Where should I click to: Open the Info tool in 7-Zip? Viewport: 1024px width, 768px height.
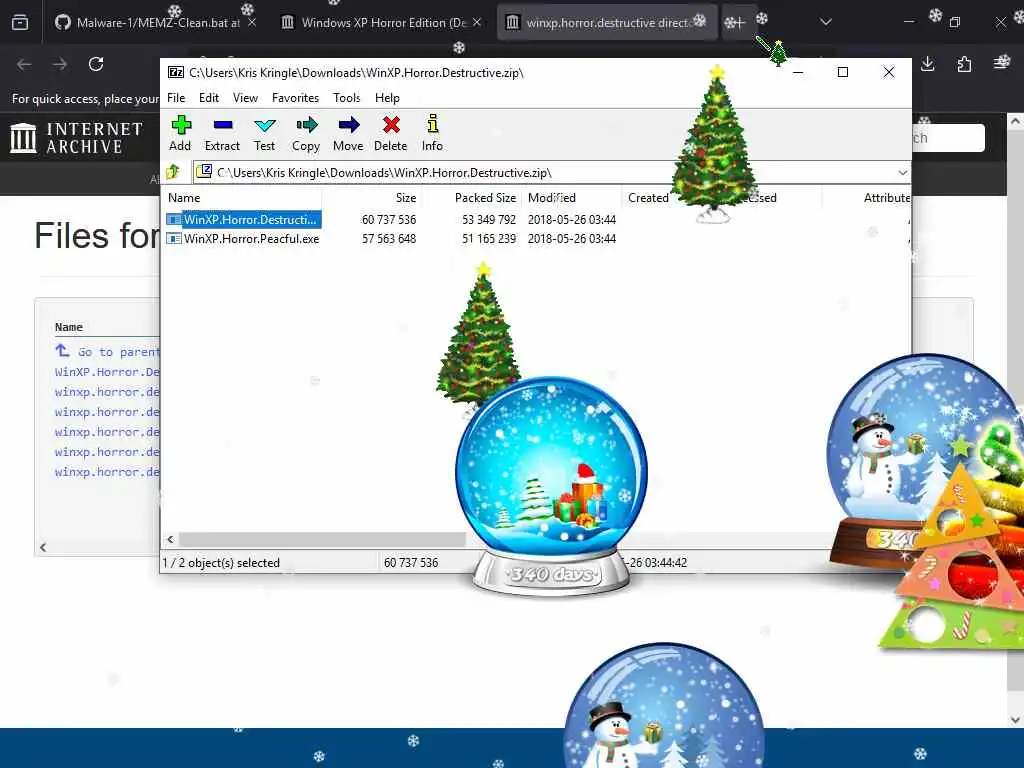(432, 134)
